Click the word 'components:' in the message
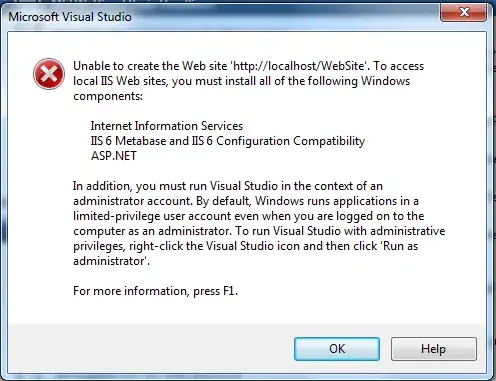The height and width of the screenshot is (381, 496). (108, 96)
